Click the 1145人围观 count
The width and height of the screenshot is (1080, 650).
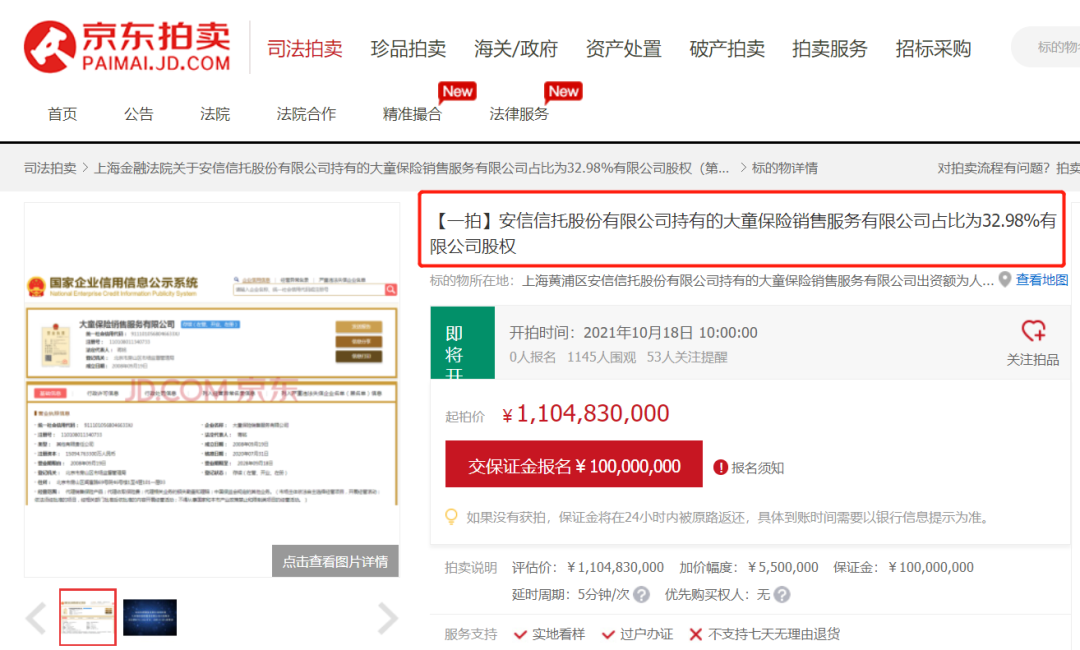pyautogui.click(x=601, y=357)
